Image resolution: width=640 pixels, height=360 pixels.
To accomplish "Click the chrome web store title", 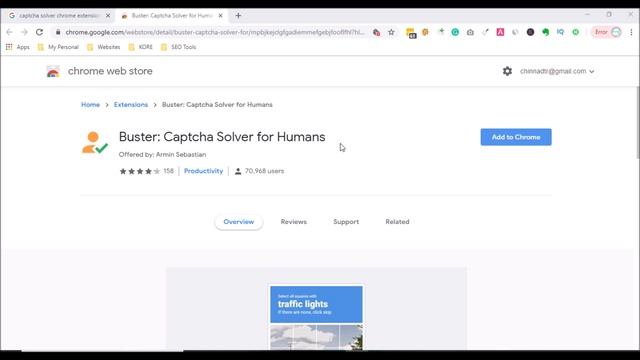I will [110, 71].
